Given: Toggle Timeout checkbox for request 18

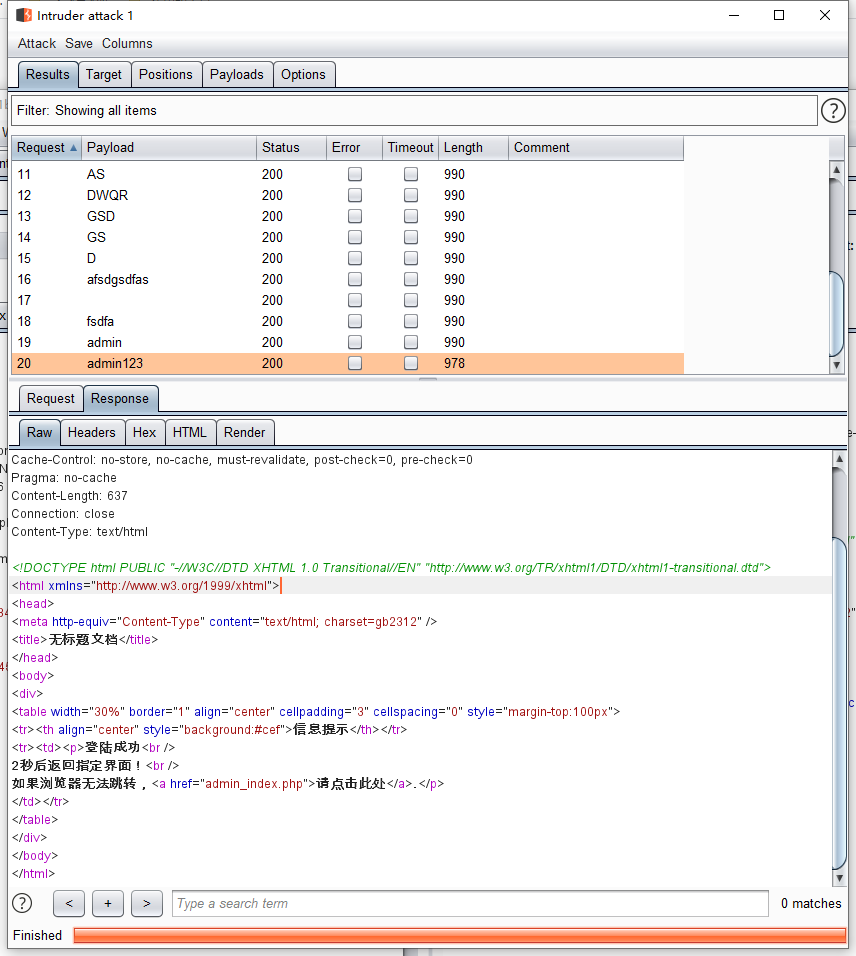Looking at the screenshot, I should pos(411,321).
